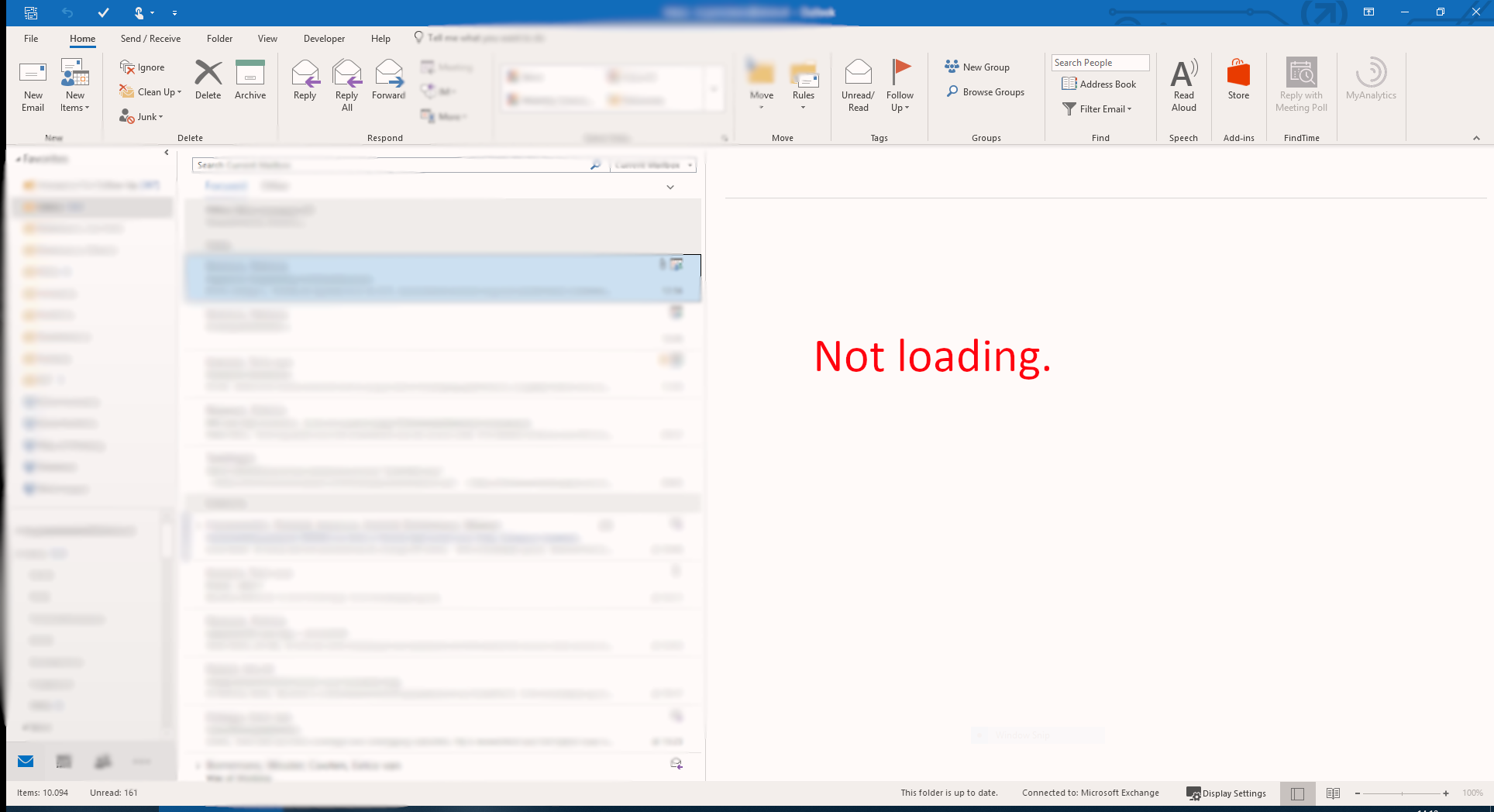This screenshot has width=1494, height=812.
Task: Click Reply with Meeting Poll
Action: 1302,85
